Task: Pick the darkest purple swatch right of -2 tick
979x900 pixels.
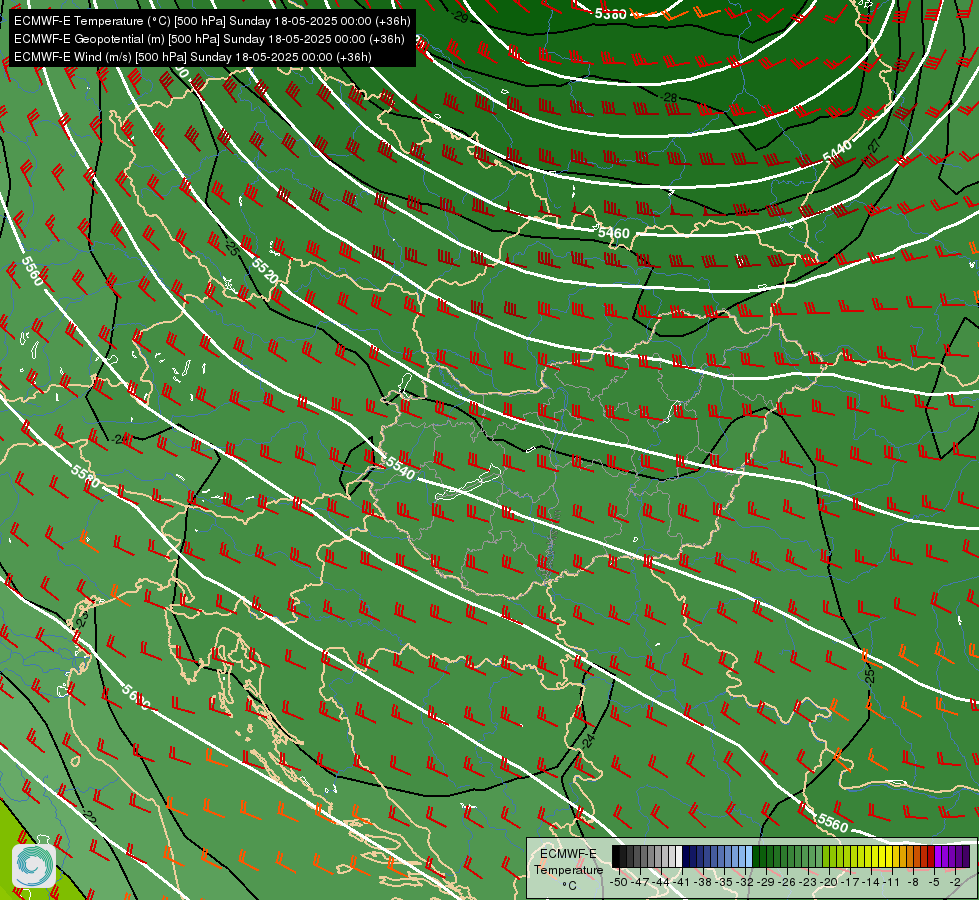Action: (966, 857)
